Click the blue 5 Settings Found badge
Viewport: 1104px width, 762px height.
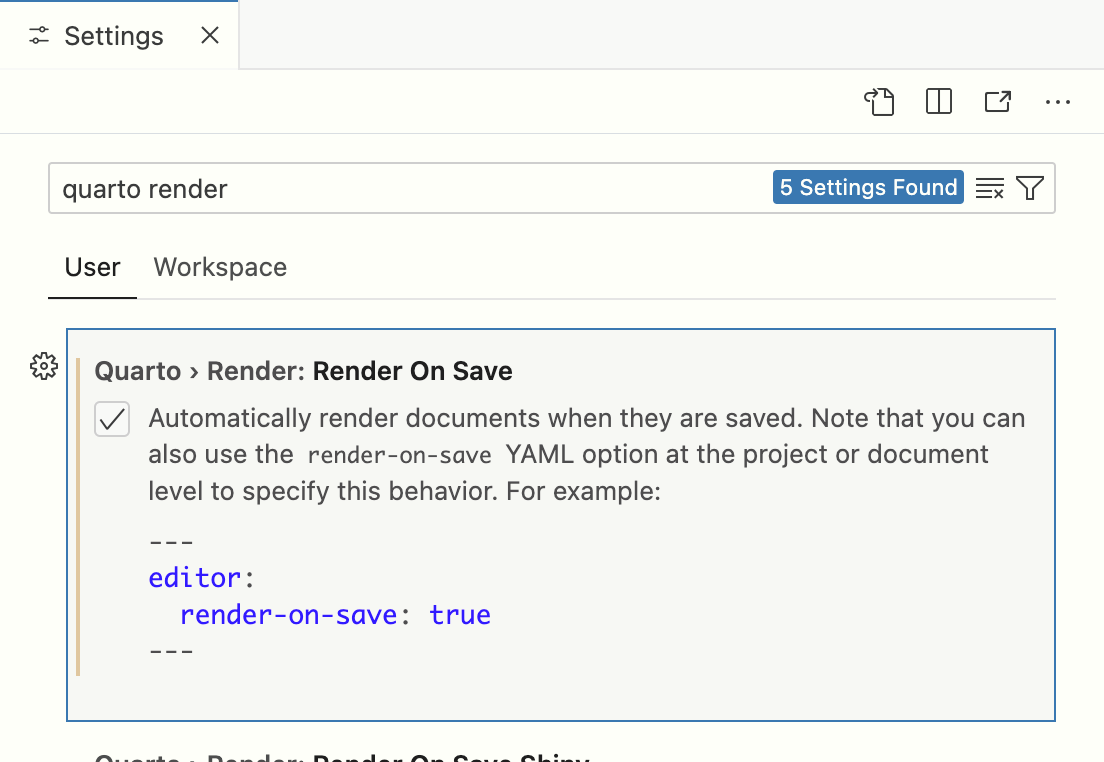tap(868, 187)
